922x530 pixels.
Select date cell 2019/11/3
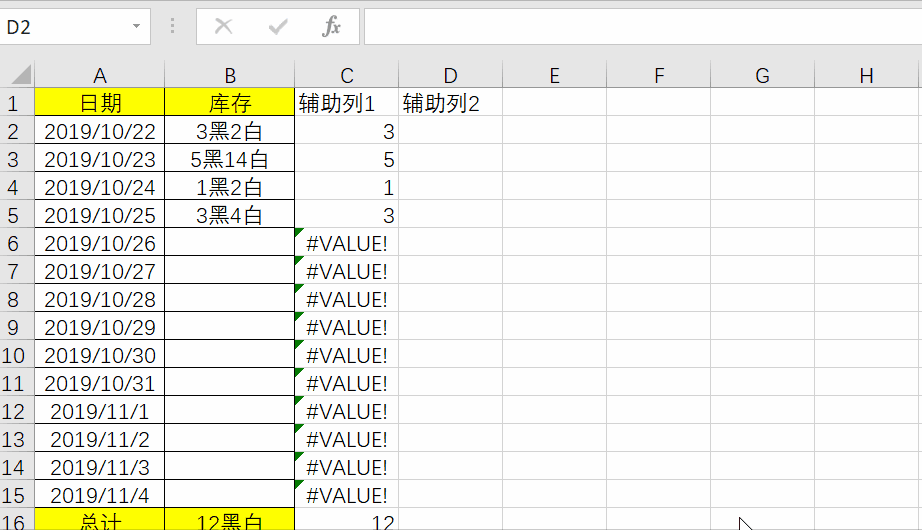tap(99, 466)
